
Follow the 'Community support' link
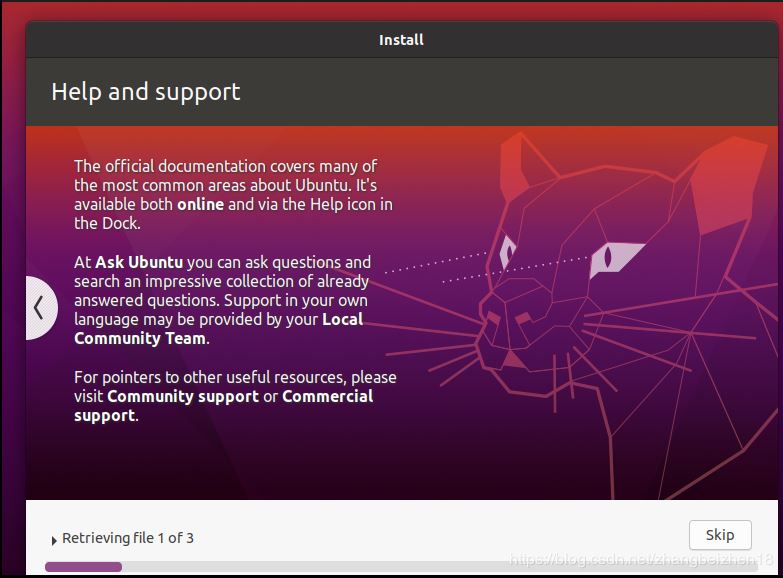[x=182, y=396]
